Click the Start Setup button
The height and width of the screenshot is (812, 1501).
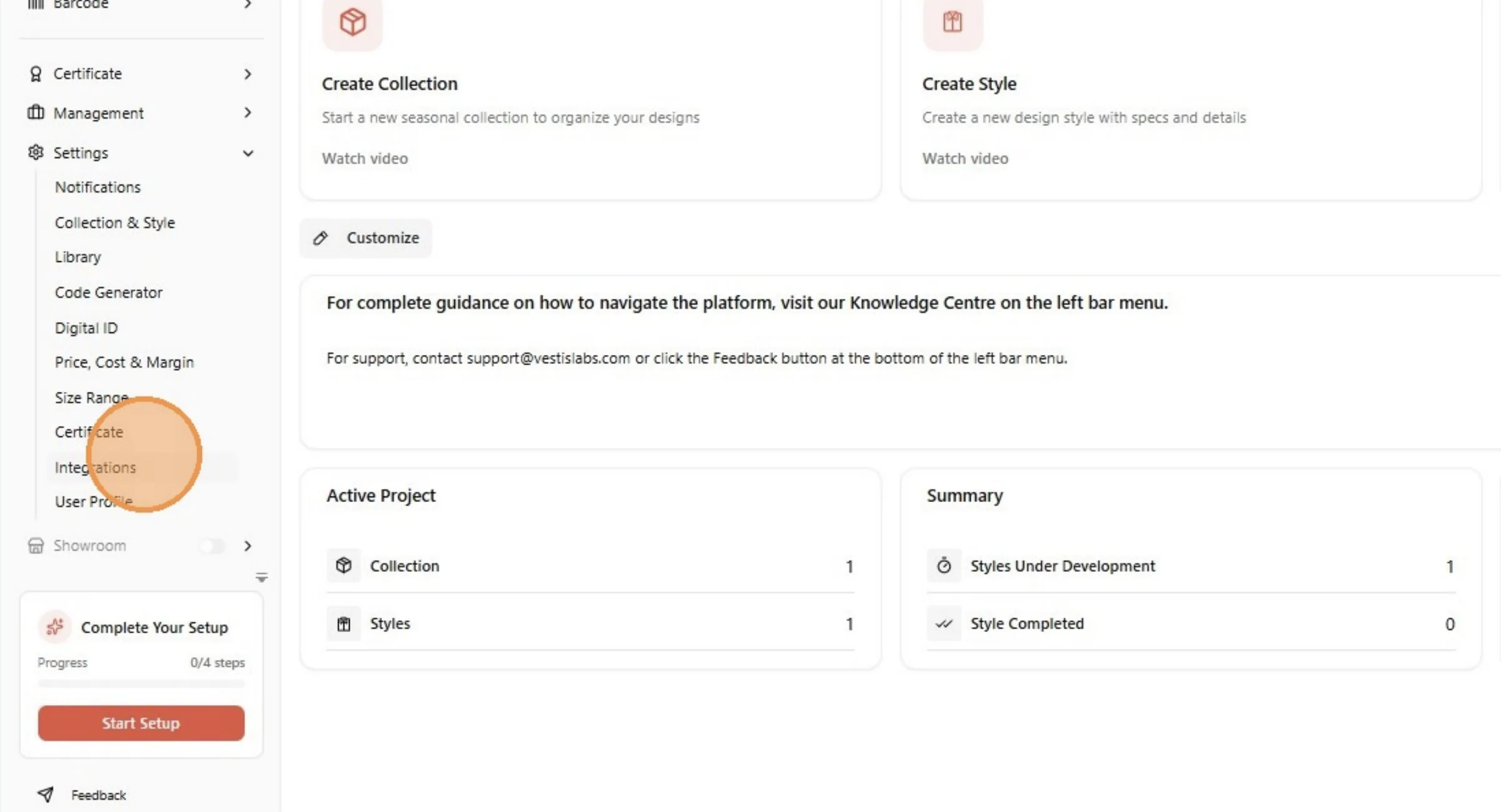tap(141, 723)
